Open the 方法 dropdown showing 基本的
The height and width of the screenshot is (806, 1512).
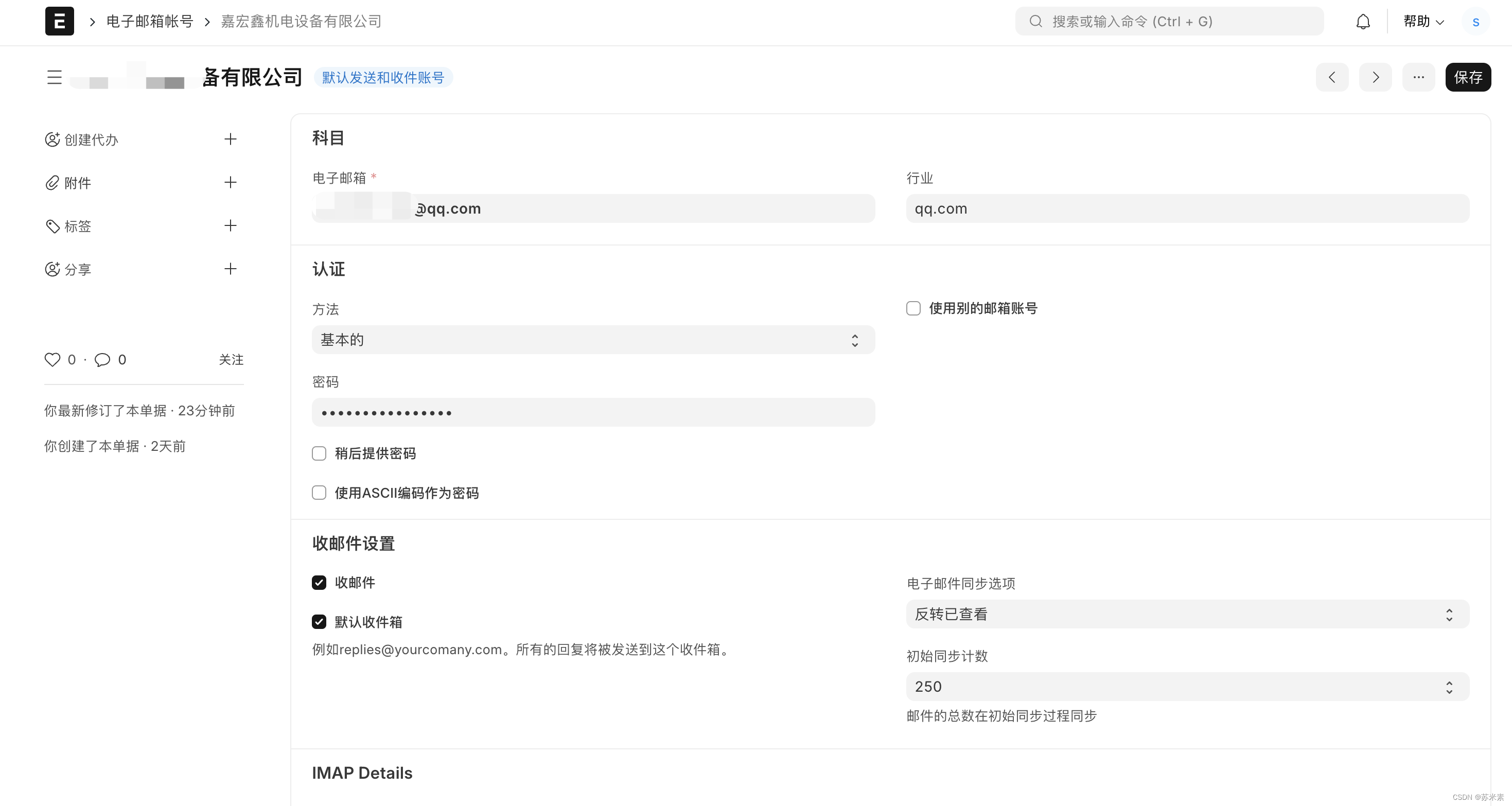593,340
